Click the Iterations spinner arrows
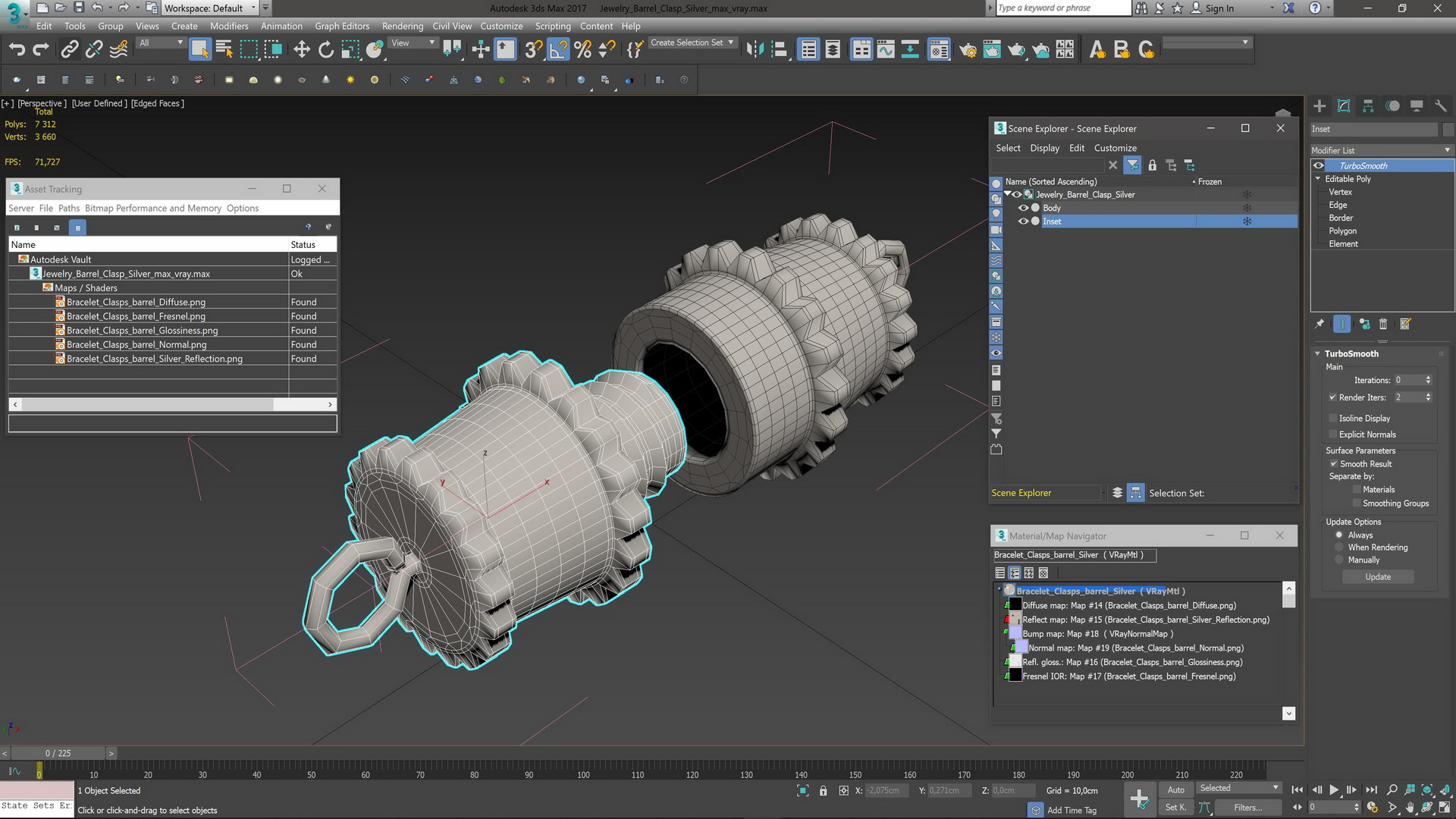The image size is (1456, 819). click(1428, 380)
